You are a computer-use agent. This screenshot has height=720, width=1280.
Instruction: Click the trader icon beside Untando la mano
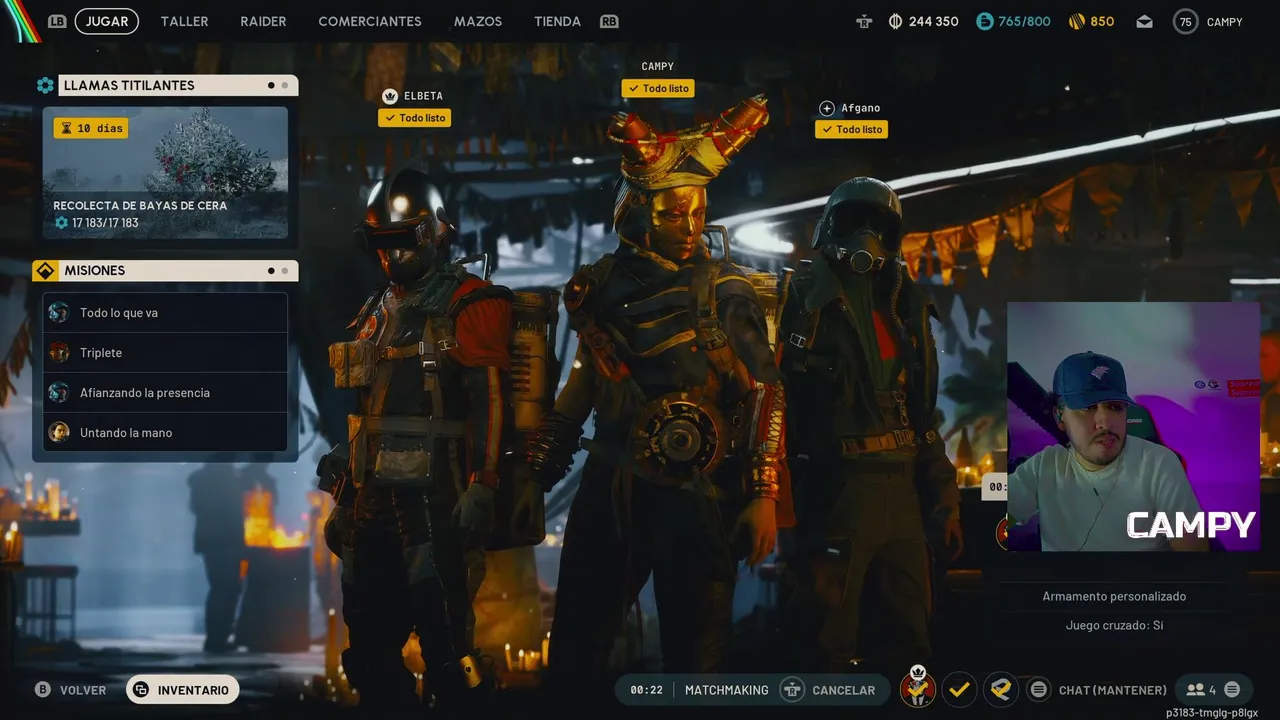[x=59, y=432]
